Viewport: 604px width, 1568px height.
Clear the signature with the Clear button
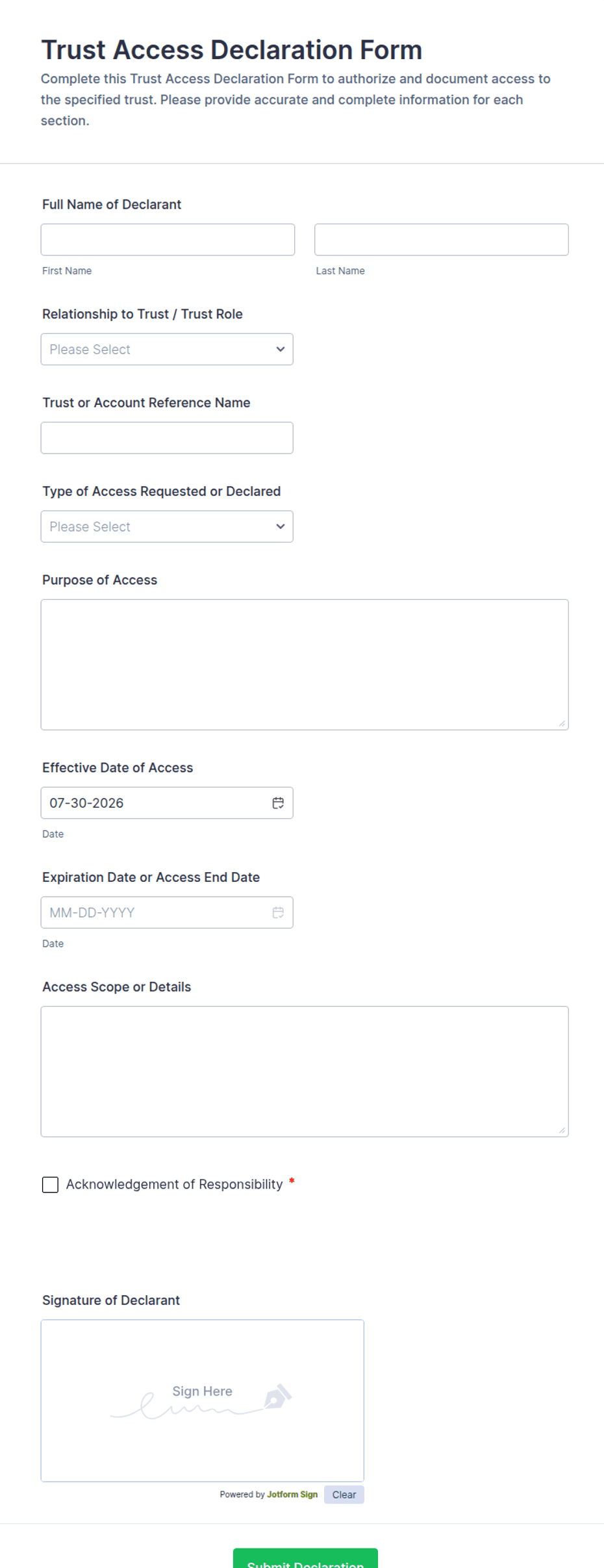(x=344, y=1495)
